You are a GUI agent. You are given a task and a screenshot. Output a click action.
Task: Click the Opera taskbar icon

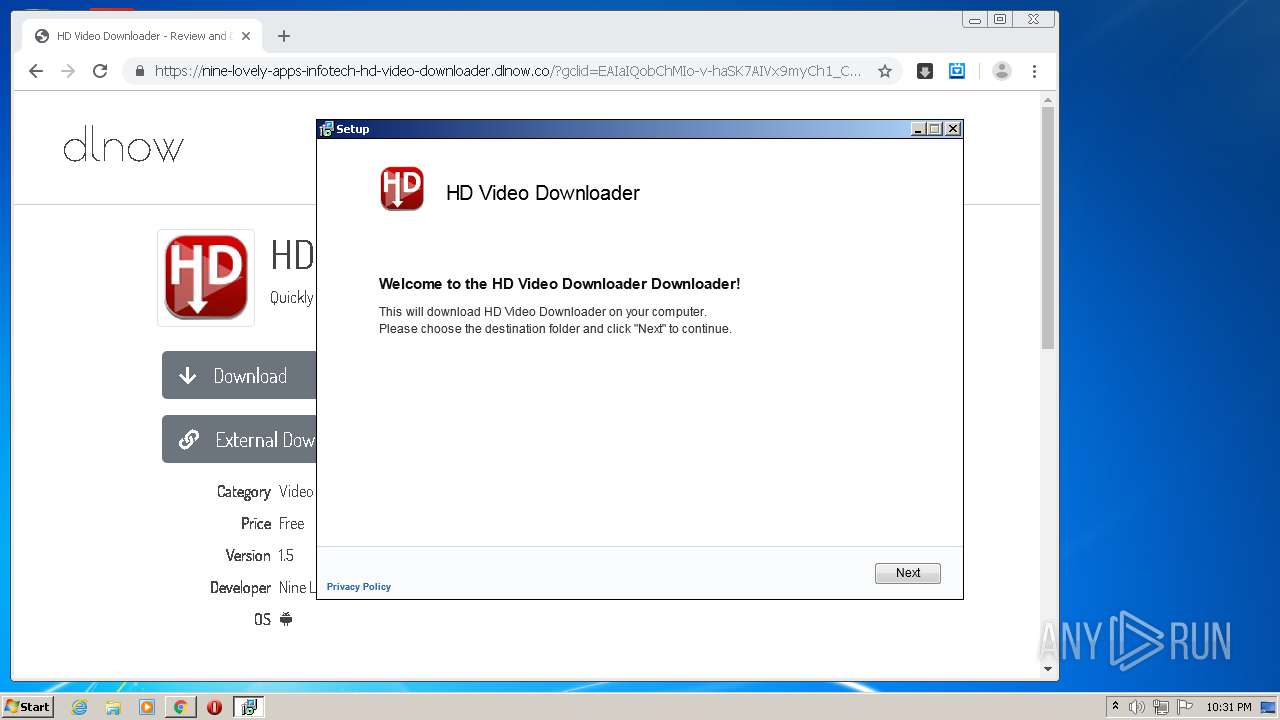pos(214,707)
